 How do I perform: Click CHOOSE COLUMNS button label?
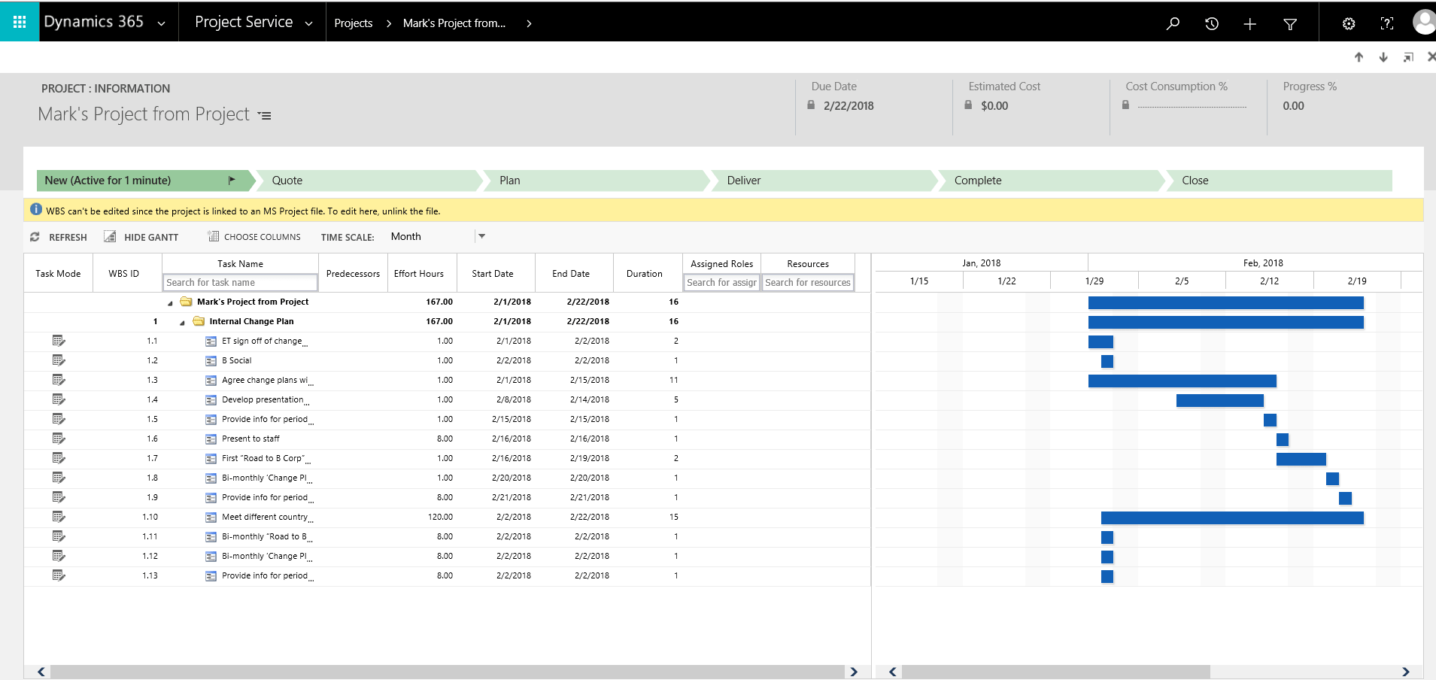[262, 237]
